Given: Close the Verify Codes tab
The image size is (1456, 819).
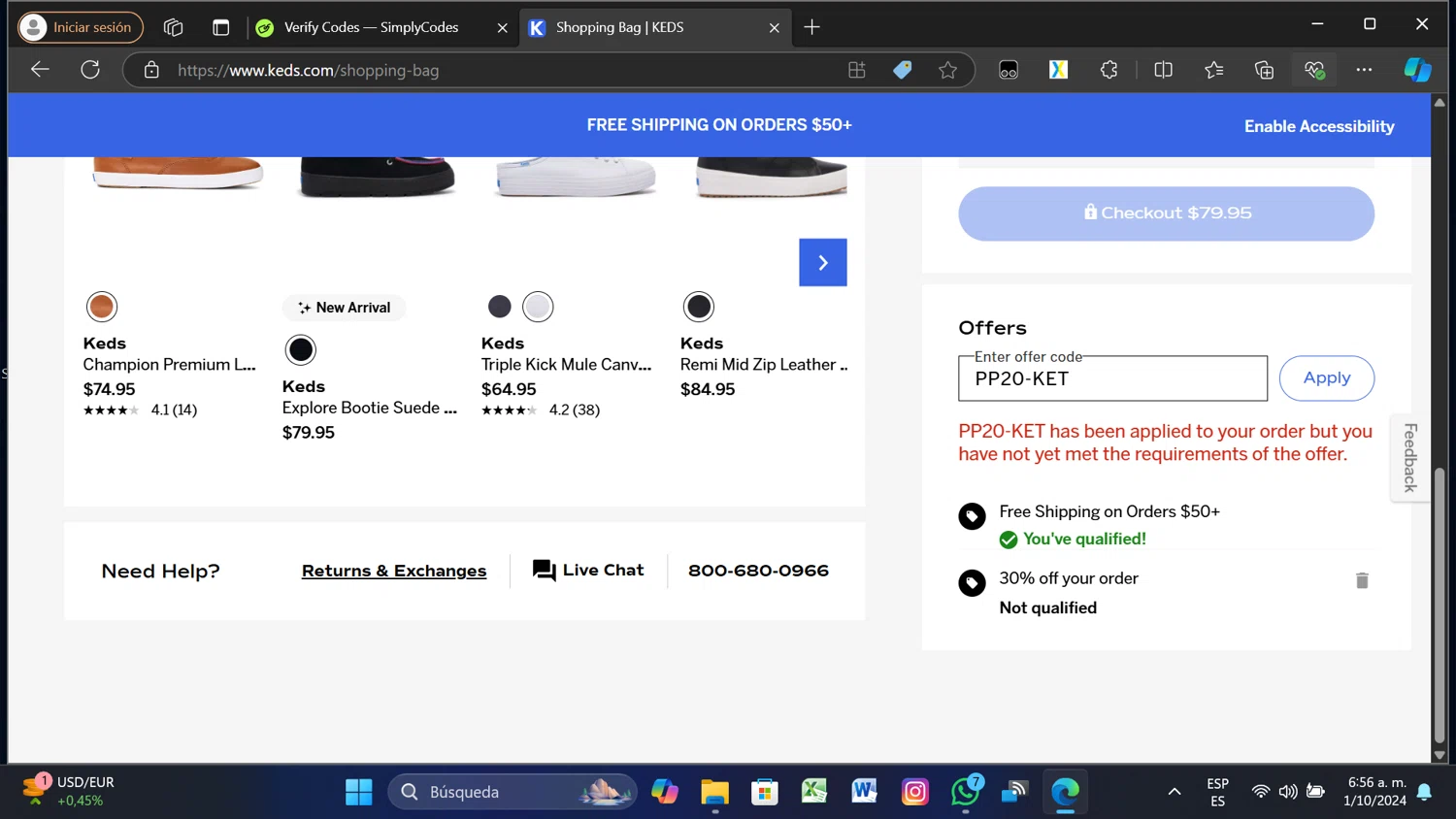Looking at the screenshot, I should (x=502, y=28).
